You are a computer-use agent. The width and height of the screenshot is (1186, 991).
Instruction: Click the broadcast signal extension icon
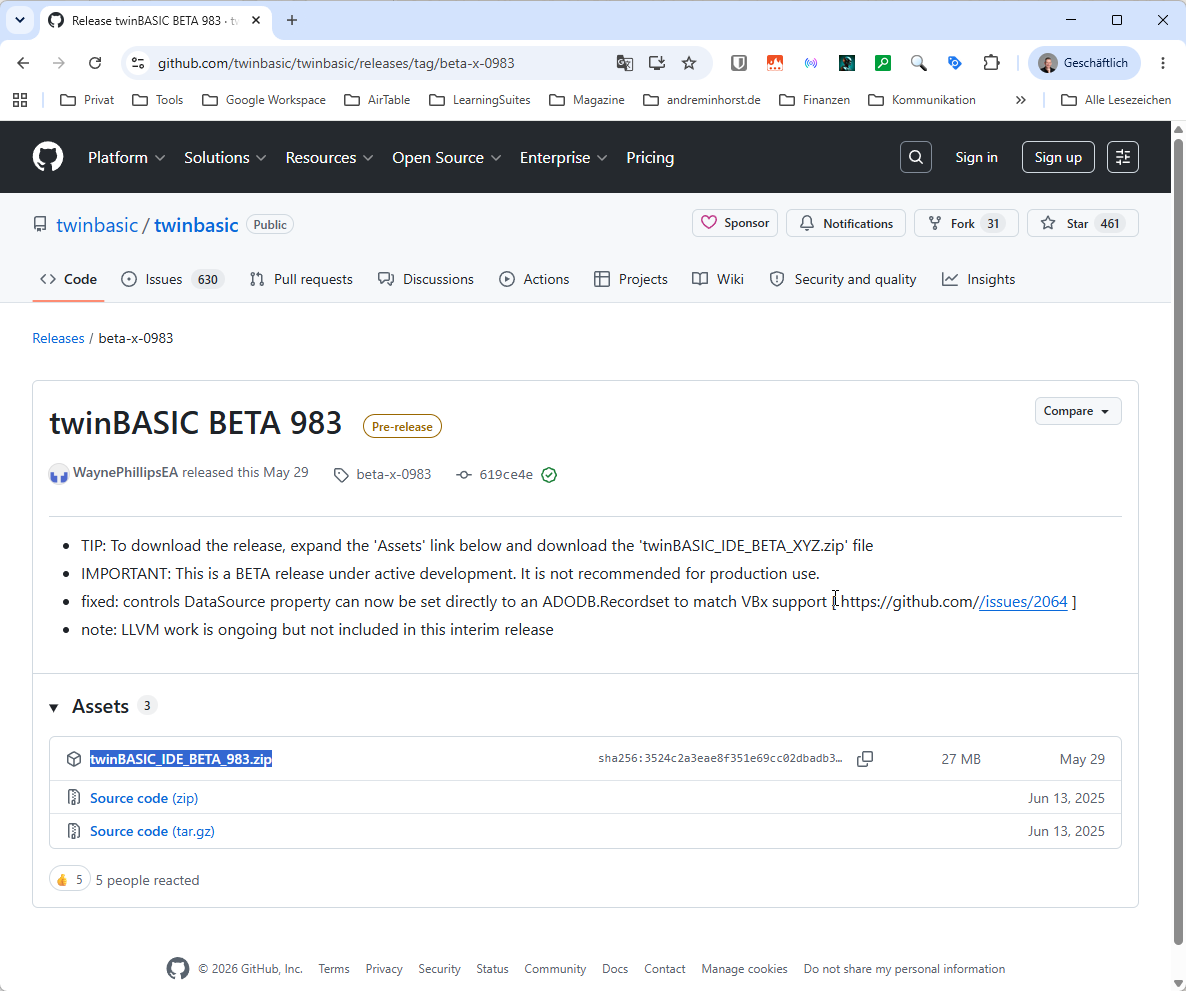tap(811, 63)
